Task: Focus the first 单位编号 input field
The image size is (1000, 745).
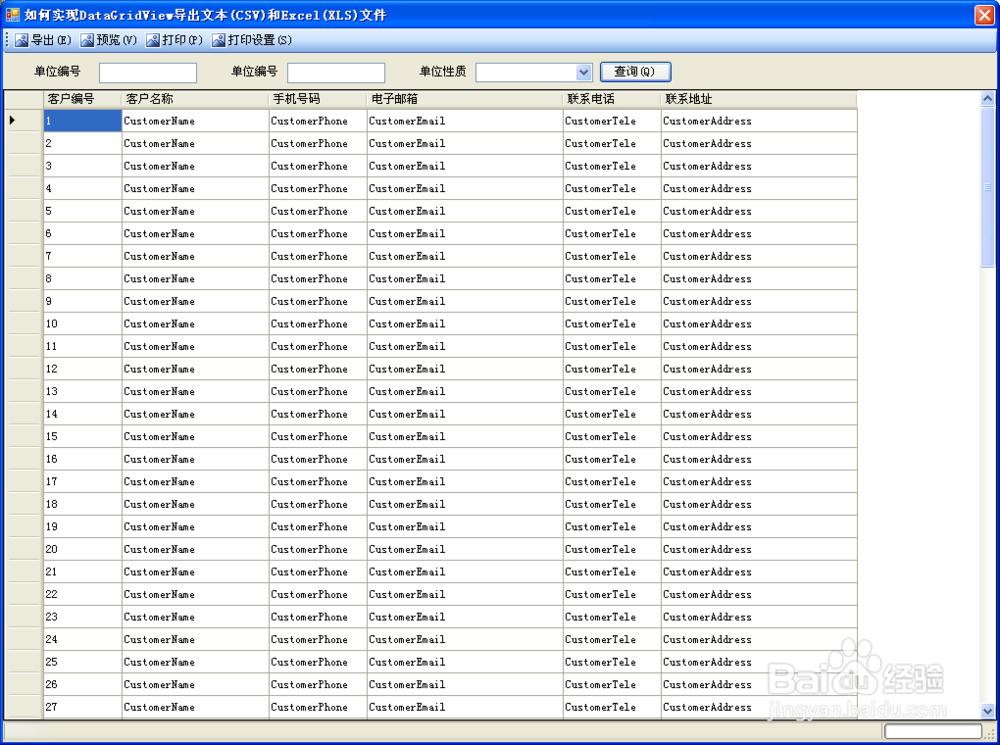Action: point(148,73)
